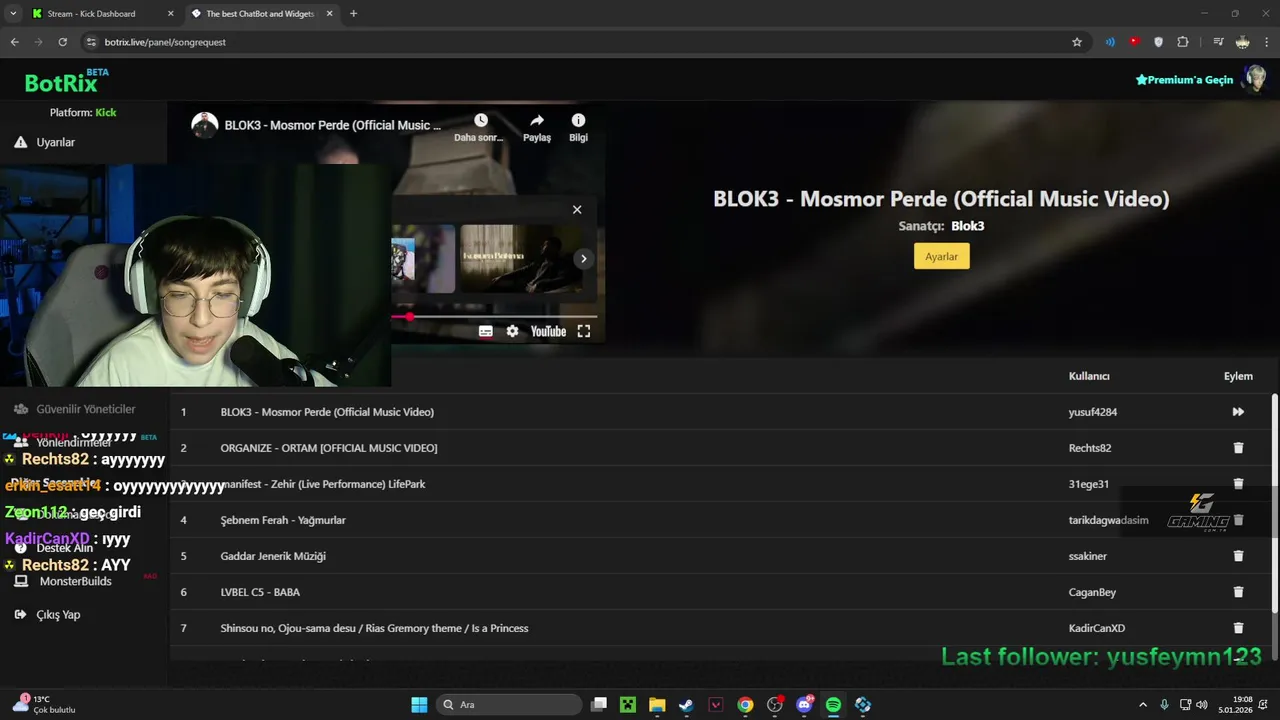Launch Minecraft from the taskbar
The width and height of the screenshot is (1280, 720).
coord(628,705)
